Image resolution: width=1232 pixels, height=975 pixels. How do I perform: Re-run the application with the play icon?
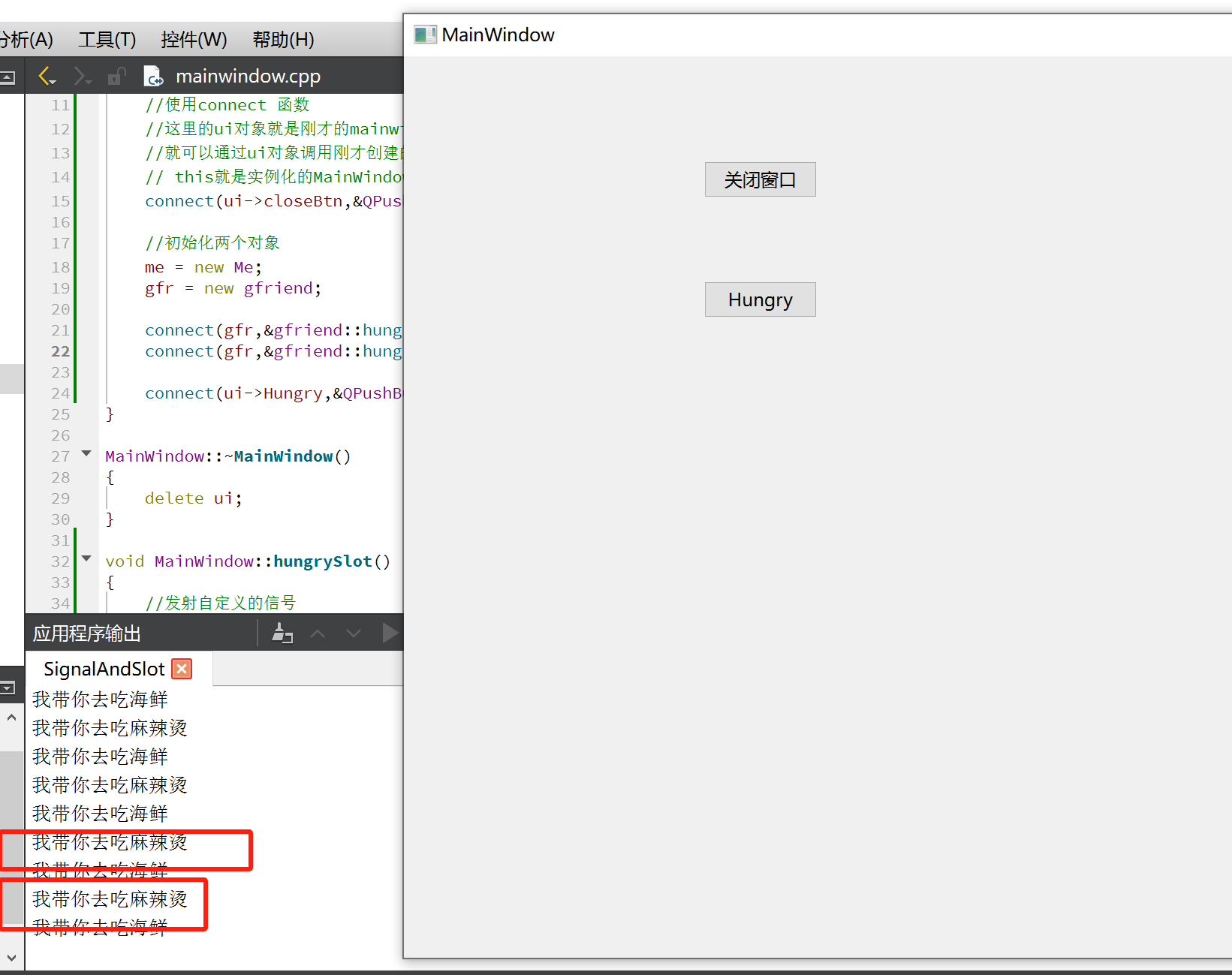pyautogui.click(x=390, y=633)
